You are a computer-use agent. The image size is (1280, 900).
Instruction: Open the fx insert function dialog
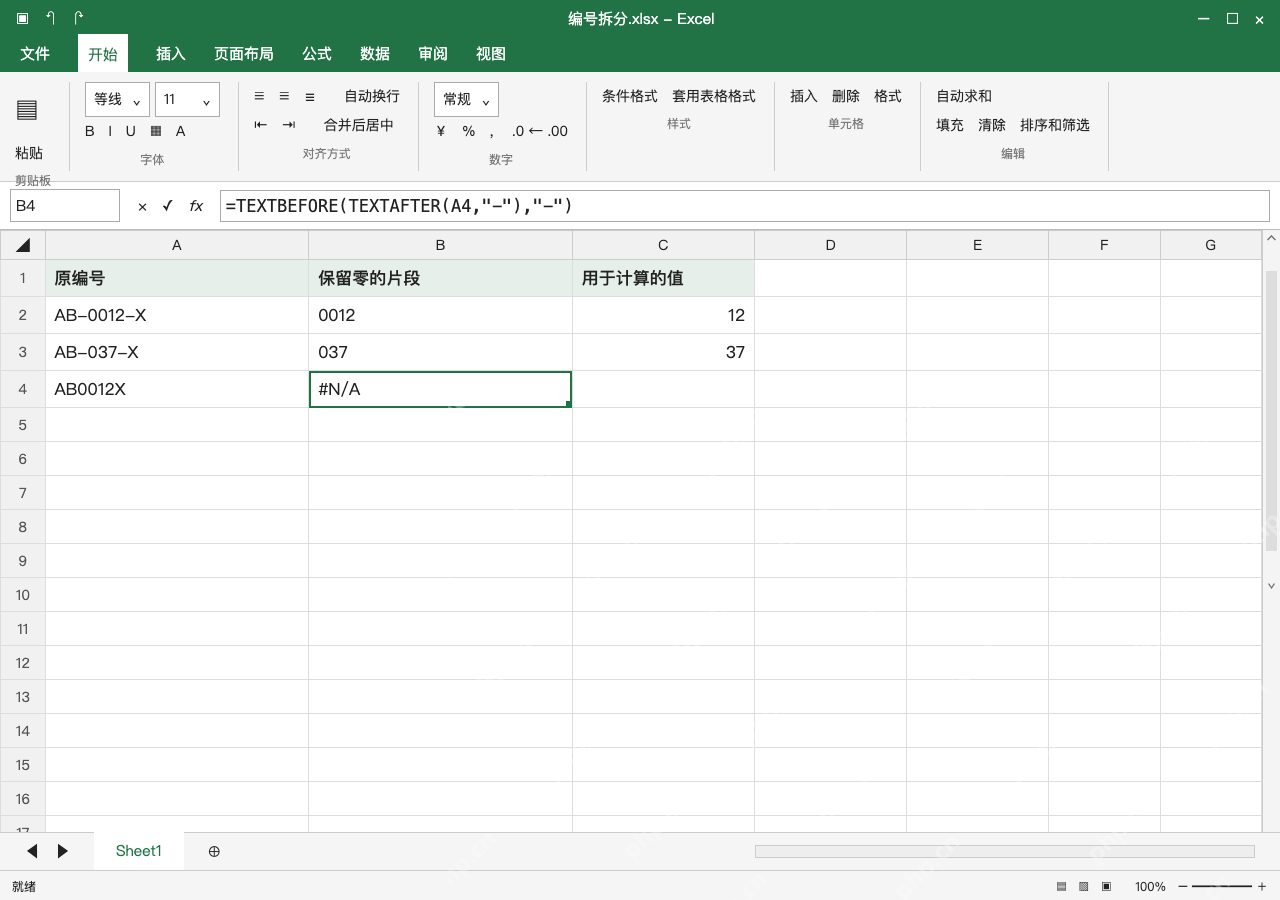tap(196, 206)
